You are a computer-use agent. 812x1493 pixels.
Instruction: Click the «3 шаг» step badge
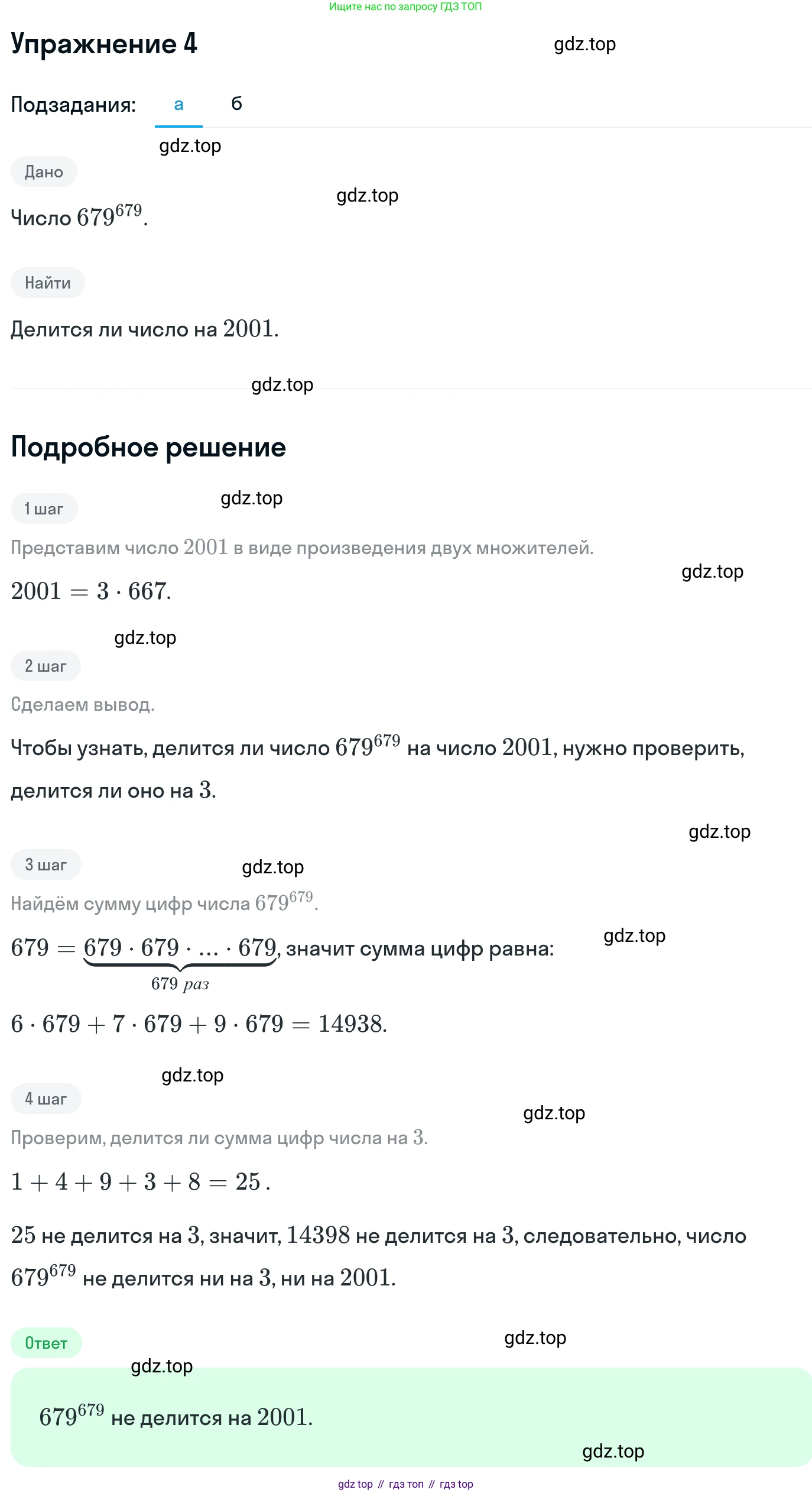pyautogui.click(x=46, y=864)
